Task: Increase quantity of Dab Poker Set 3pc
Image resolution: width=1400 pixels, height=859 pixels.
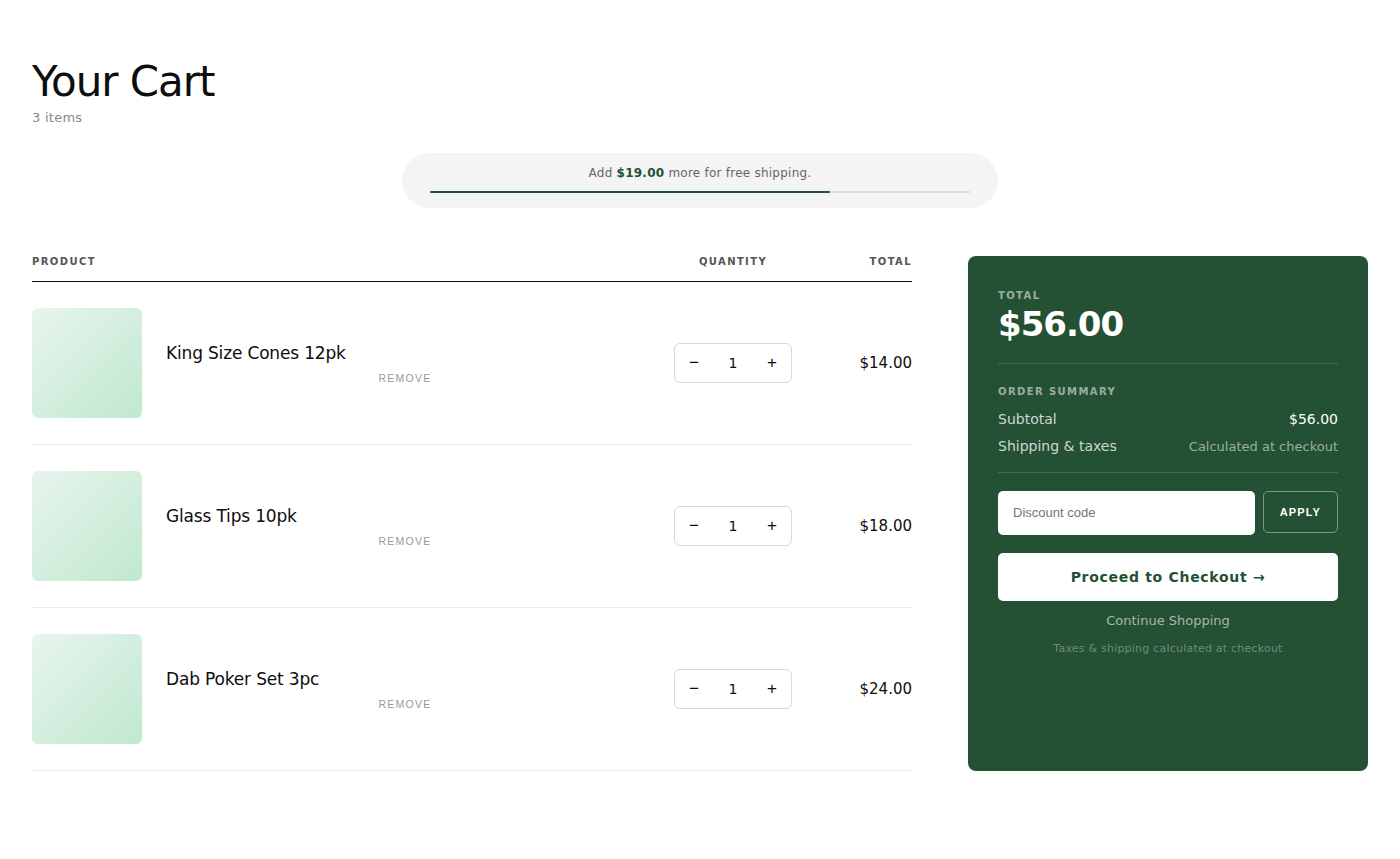Action: pos(772,689)
